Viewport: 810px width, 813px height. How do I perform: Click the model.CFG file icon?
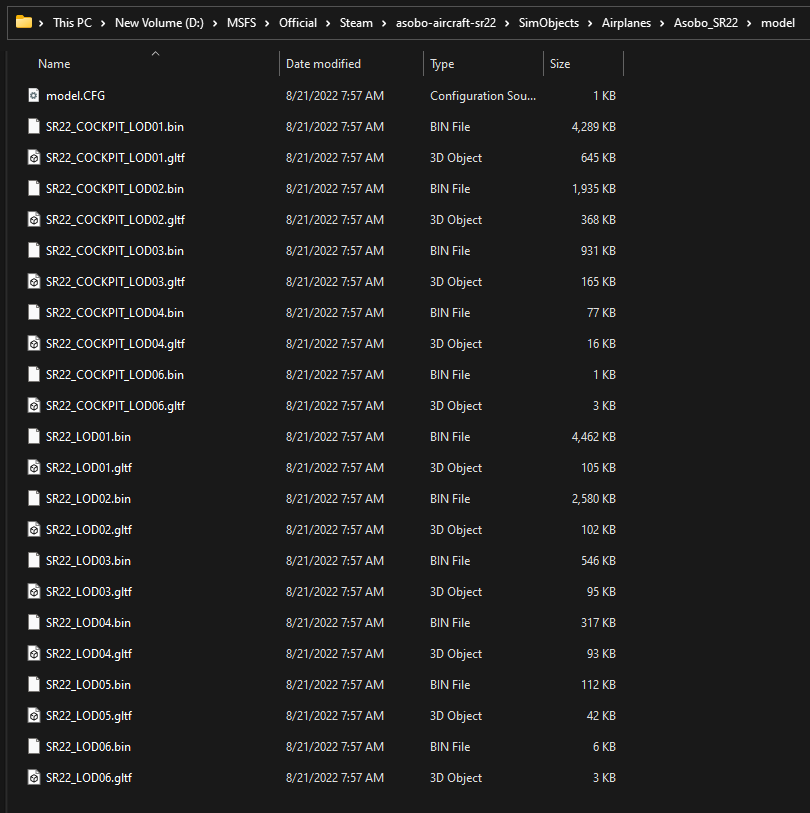coord(33,96)
